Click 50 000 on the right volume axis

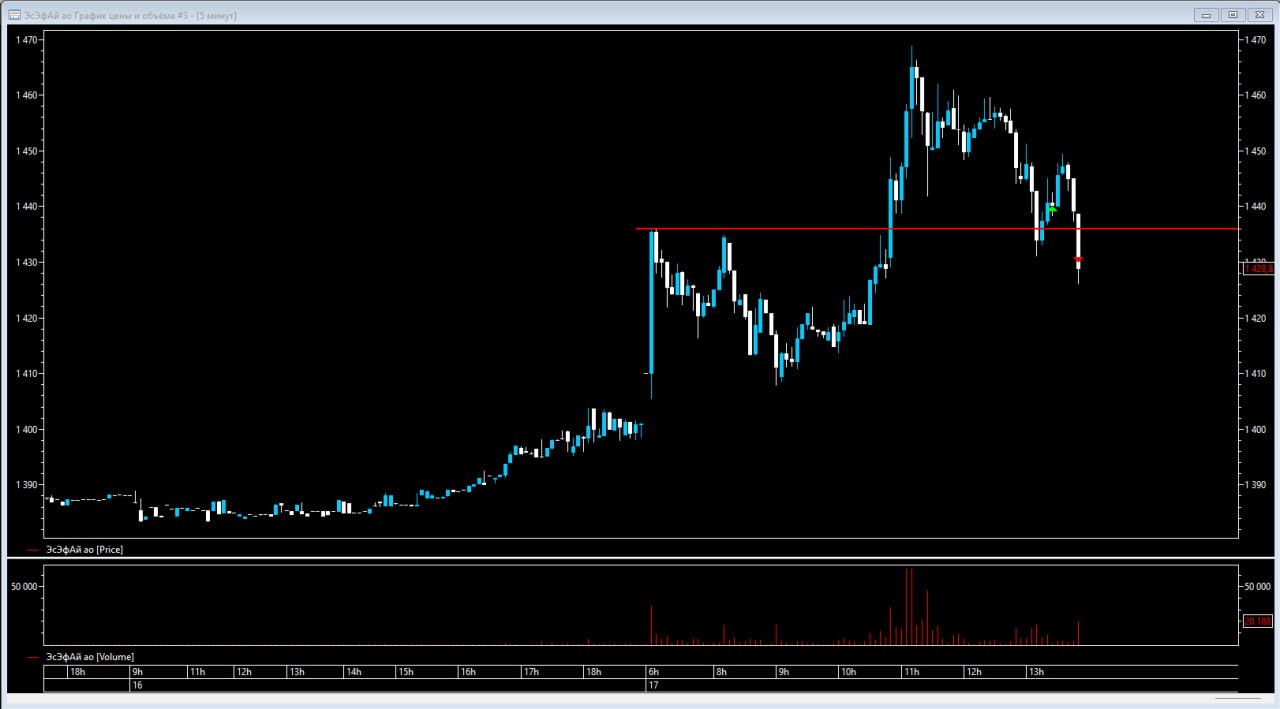pos(1257,587)
